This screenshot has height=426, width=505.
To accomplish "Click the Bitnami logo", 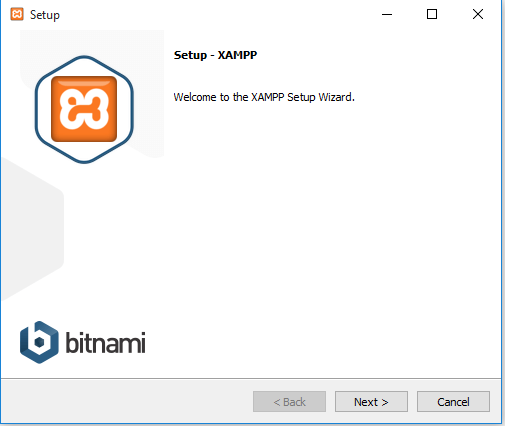I will click(82, 342).
